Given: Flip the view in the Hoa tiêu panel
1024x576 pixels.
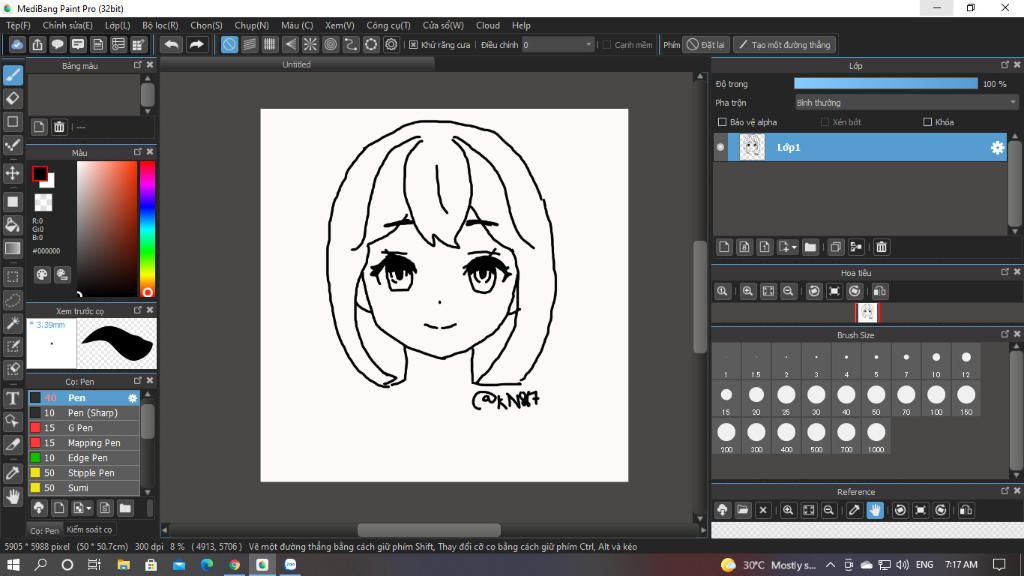Looking at the screenshot, I should [880, 291].
